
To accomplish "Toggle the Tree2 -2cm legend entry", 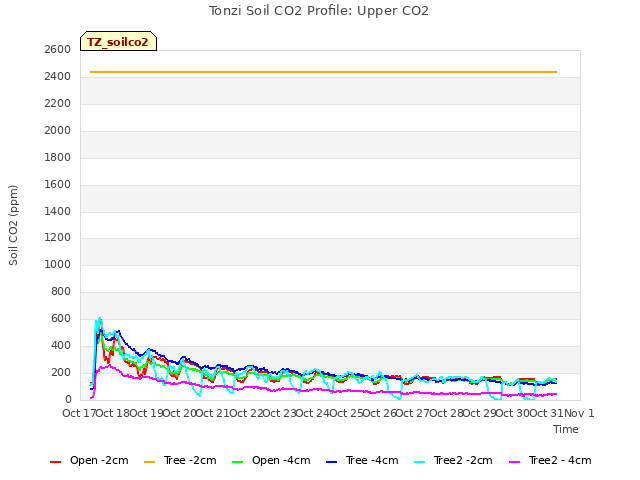I will [453, 460].
